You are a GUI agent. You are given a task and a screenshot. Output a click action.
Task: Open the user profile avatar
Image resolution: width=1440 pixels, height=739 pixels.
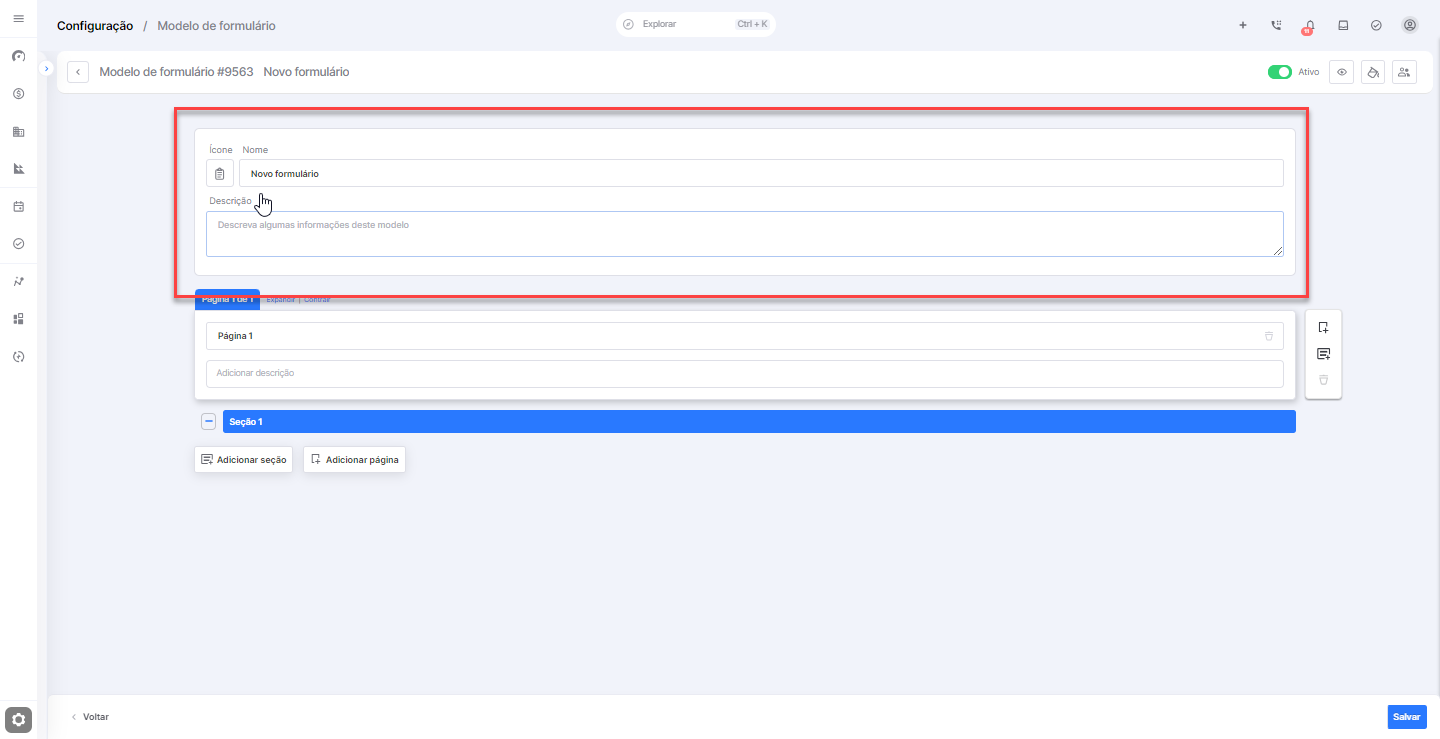pyautogui.click(x=1410, y=25)
